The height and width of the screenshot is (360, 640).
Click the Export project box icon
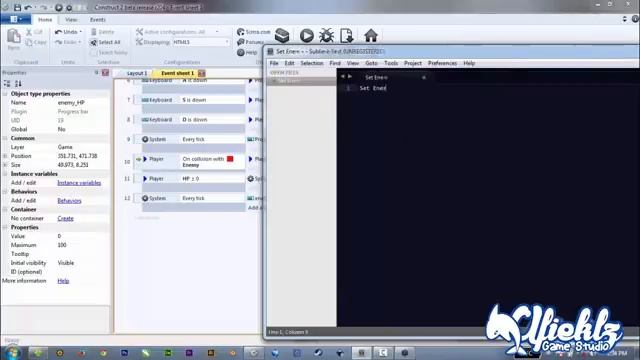(x=282, y=36)
